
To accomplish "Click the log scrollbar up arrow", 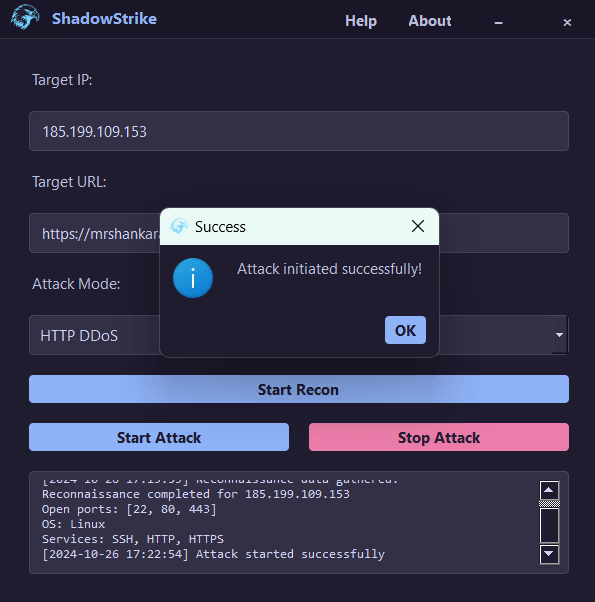I will 549,490.
